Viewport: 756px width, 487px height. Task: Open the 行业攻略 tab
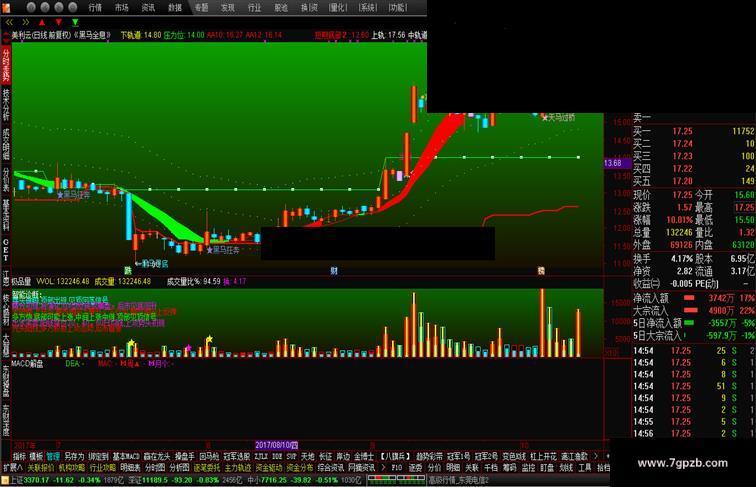pyautogui.click(x=102, y=468)
